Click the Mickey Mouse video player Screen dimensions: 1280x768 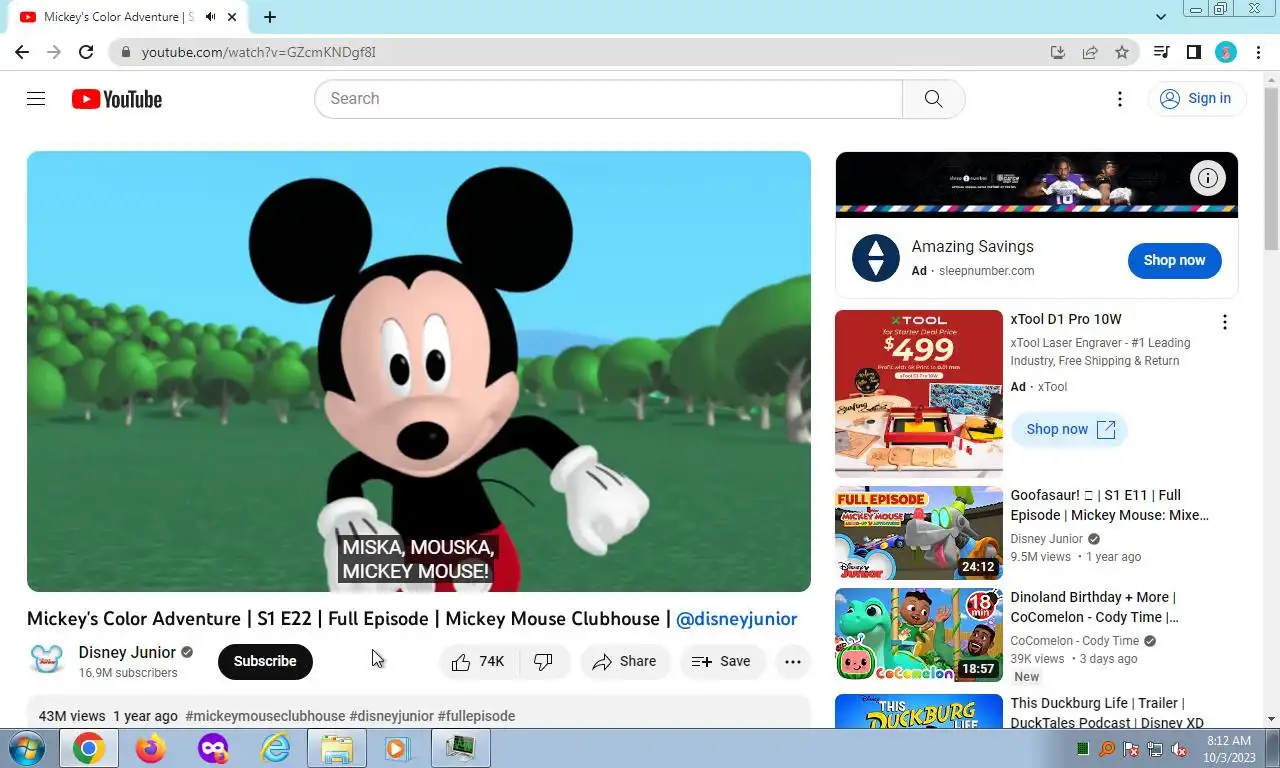click(x=419, y=372)
